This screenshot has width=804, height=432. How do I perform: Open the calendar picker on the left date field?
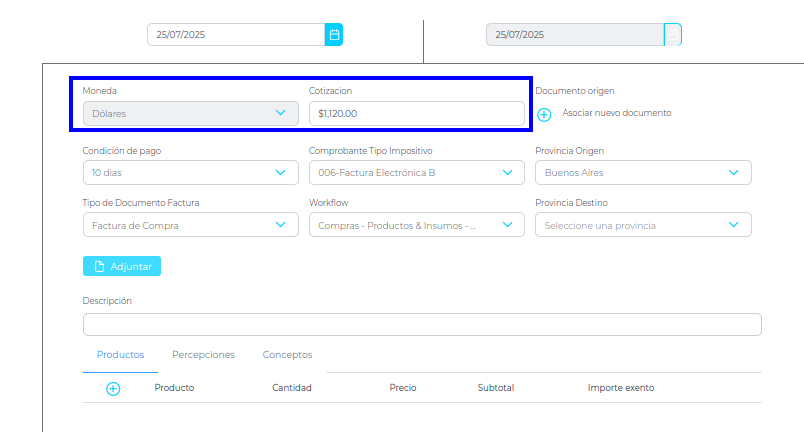334,35
